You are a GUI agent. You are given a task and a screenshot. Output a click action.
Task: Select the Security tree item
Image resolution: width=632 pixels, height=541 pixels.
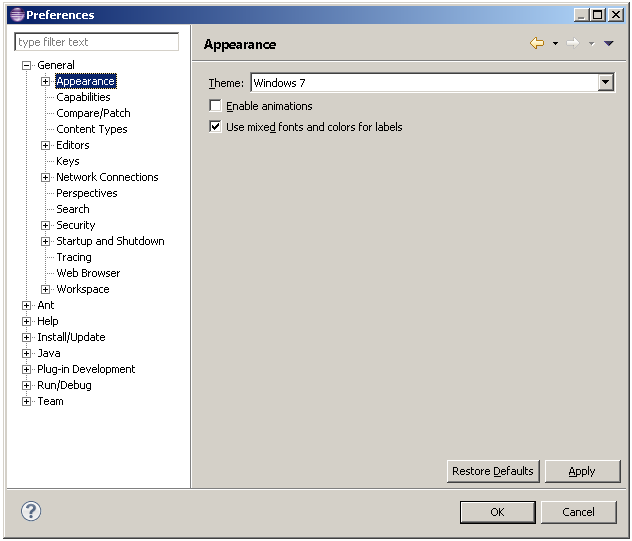click(76, 225)
